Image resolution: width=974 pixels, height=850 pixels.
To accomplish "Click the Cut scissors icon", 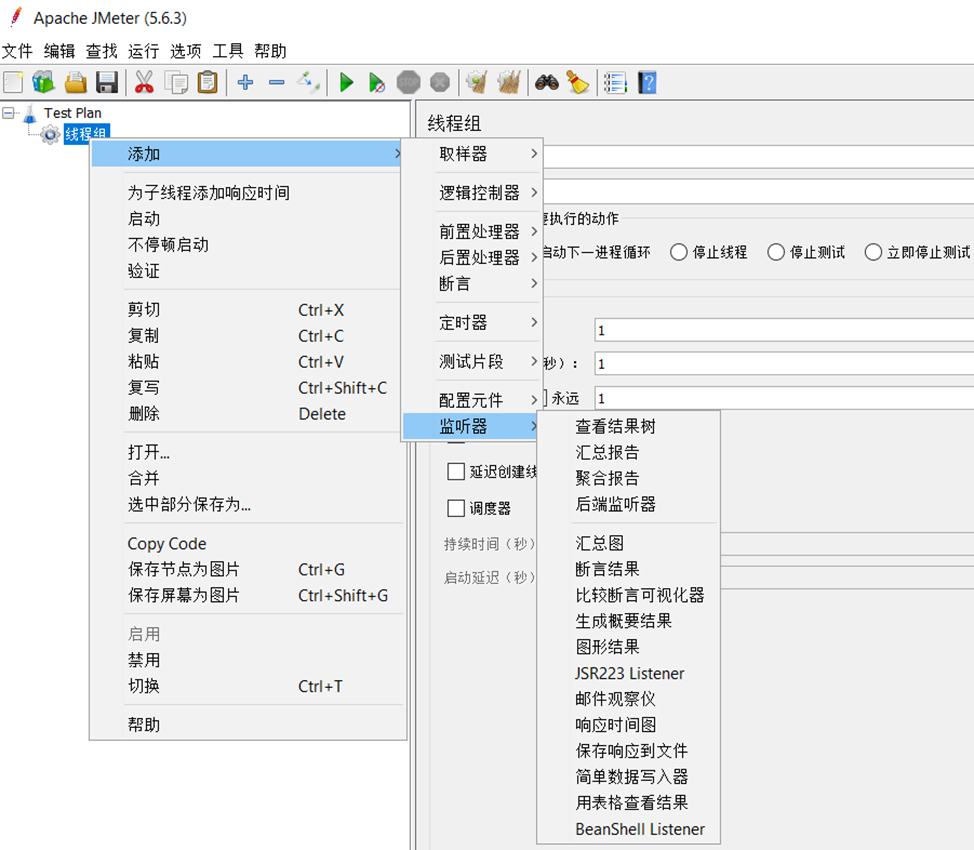I will coord(144,82).
